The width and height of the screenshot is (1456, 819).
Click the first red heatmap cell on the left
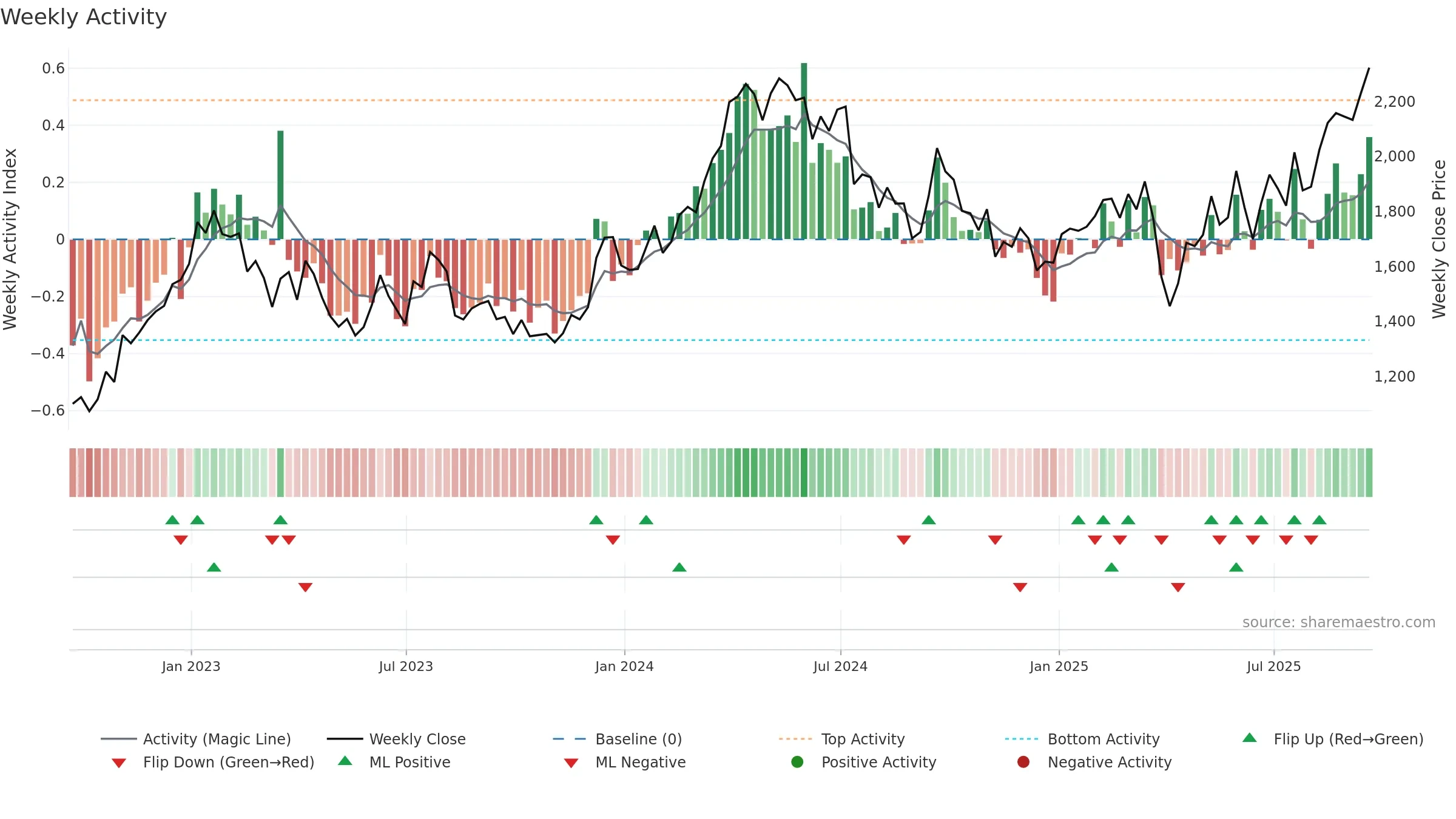(x=73, y=473)
